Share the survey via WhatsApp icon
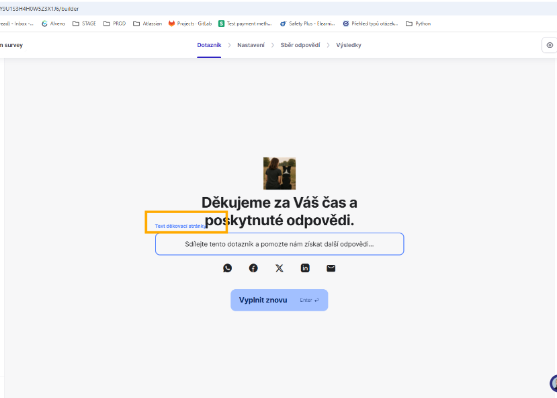Viewport: 557px width, 398px height. tap(227, 268)
